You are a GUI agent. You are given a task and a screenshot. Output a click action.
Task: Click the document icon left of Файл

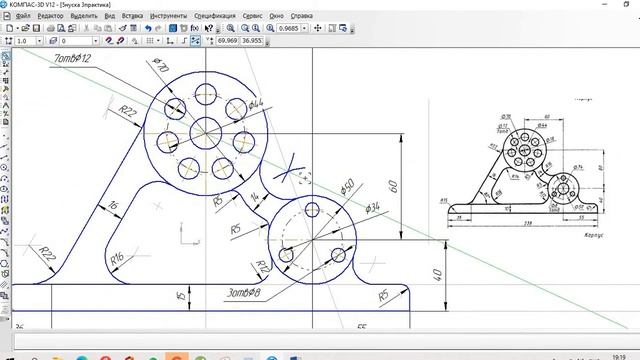pos(7,16)
